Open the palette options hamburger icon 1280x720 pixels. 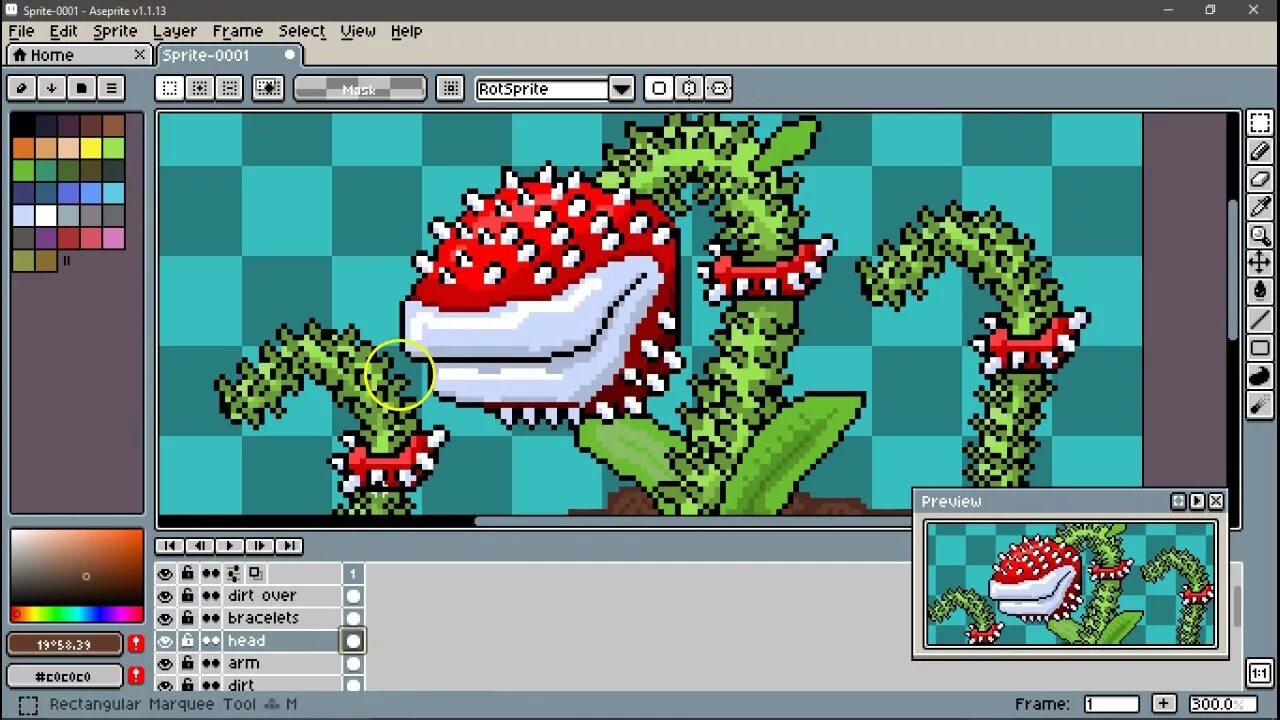pyautogui.click(x=111, y=88)
